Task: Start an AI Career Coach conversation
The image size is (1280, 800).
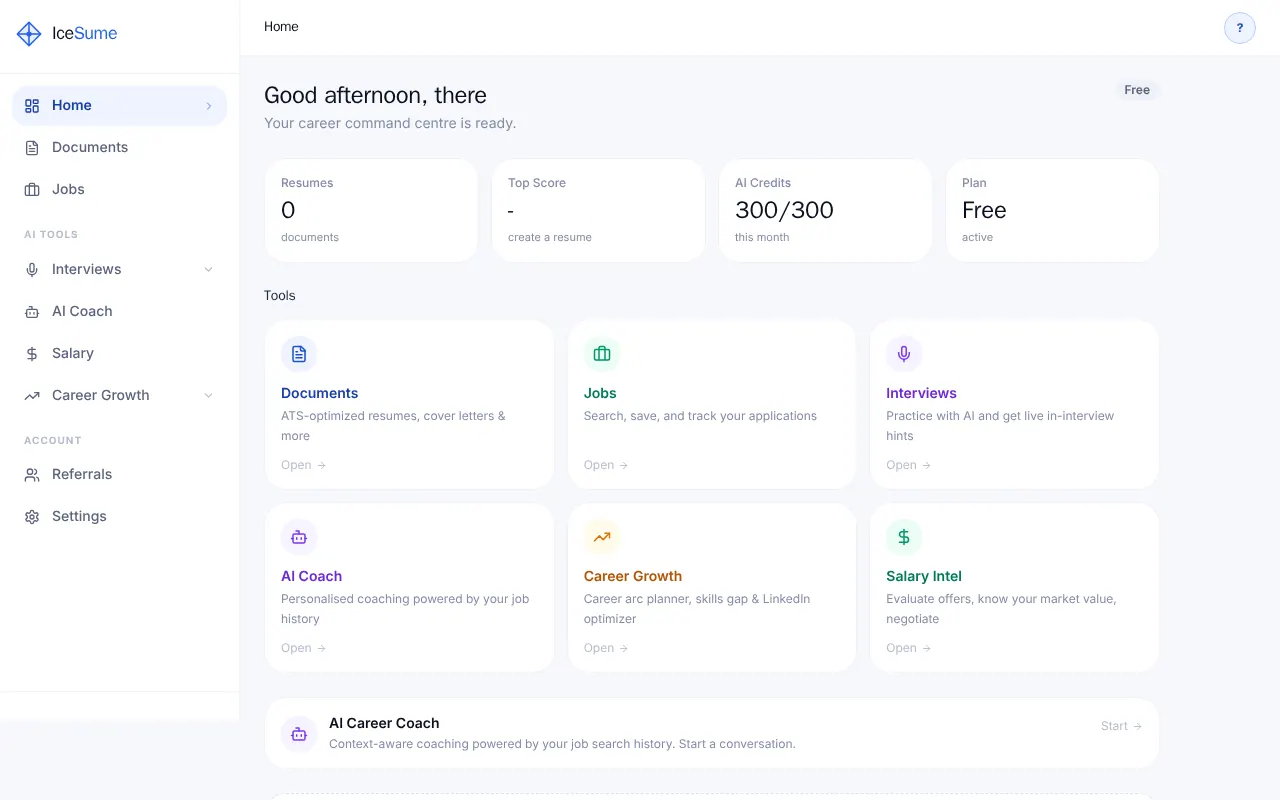Action: pos(1121,726)
